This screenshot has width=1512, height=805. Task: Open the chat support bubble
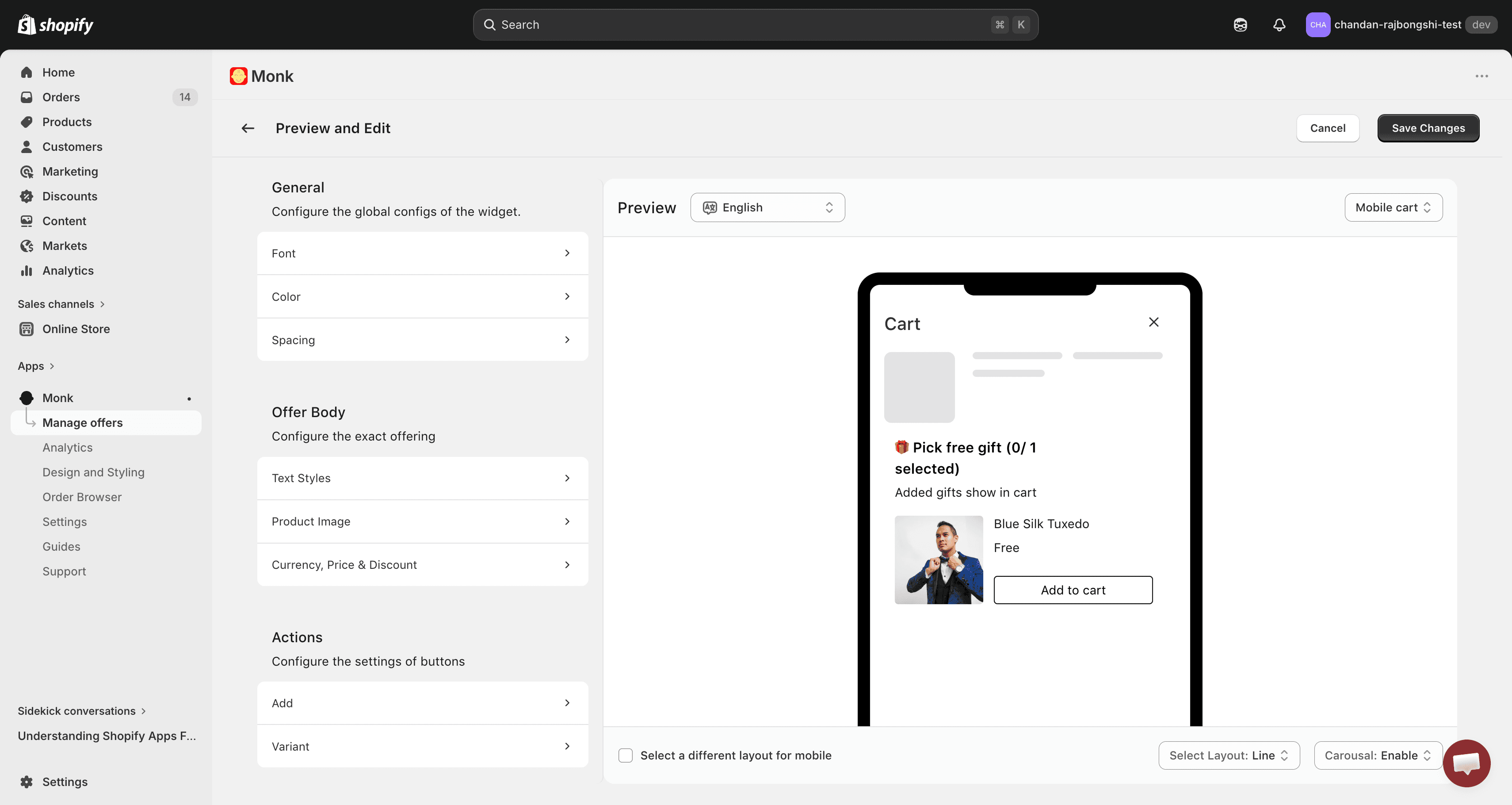point(1466,763)
